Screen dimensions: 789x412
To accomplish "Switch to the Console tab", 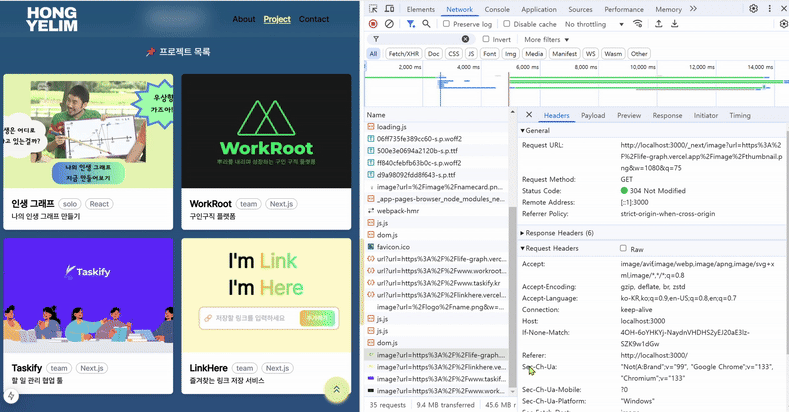I will pyautogui.click(x=497, y=9).
